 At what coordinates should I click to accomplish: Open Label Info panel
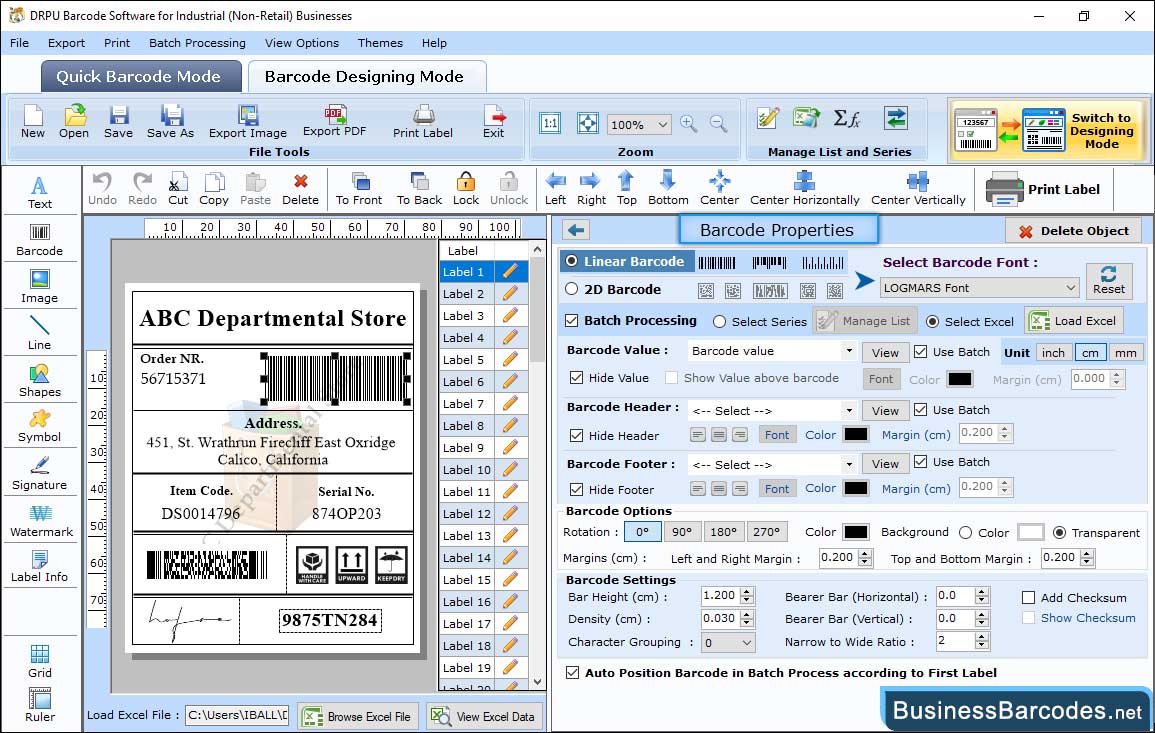(40, 567)
